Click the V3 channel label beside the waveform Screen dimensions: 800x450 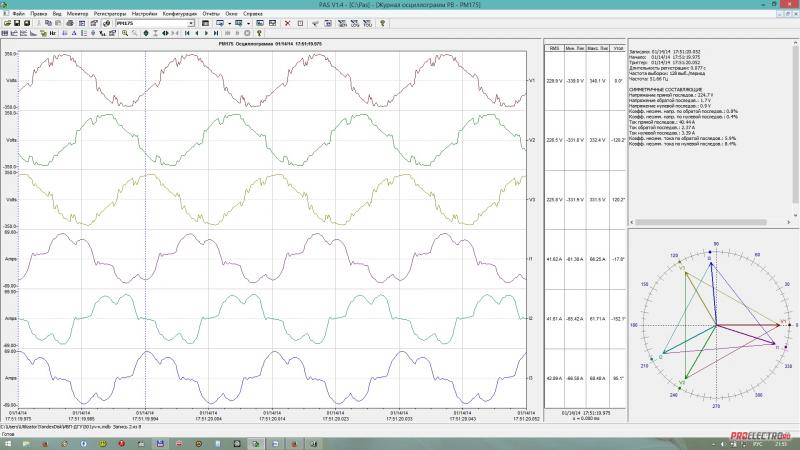click(532, 199)
